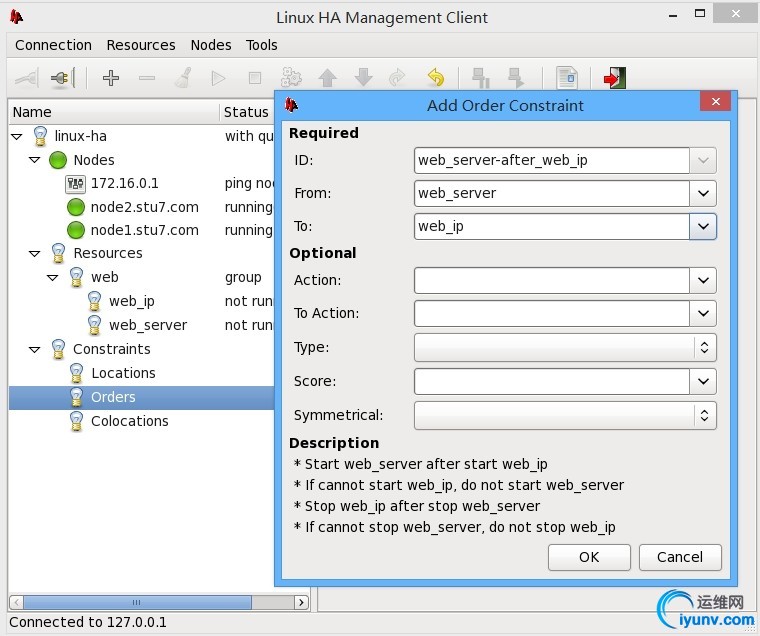Image resolution: width=760 pixels, height=636 pixels.
Task: Select the Orders tree item
Action: pos(142,398)
